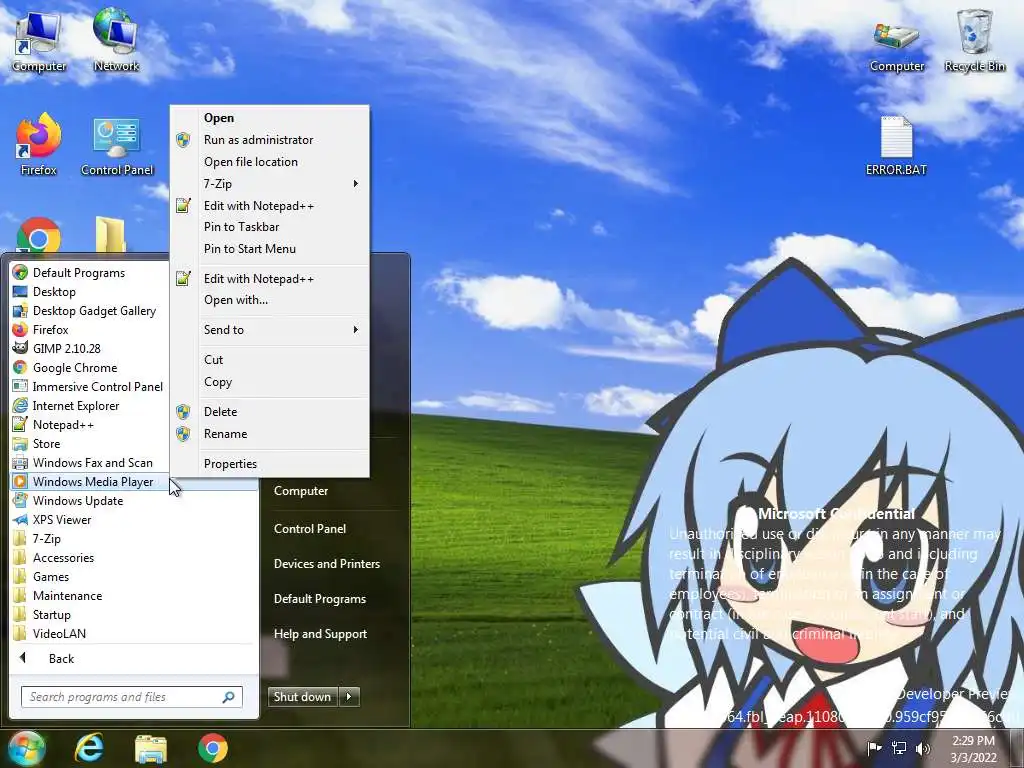
Task: Show the taskbar clock and date
Action: 973,749
